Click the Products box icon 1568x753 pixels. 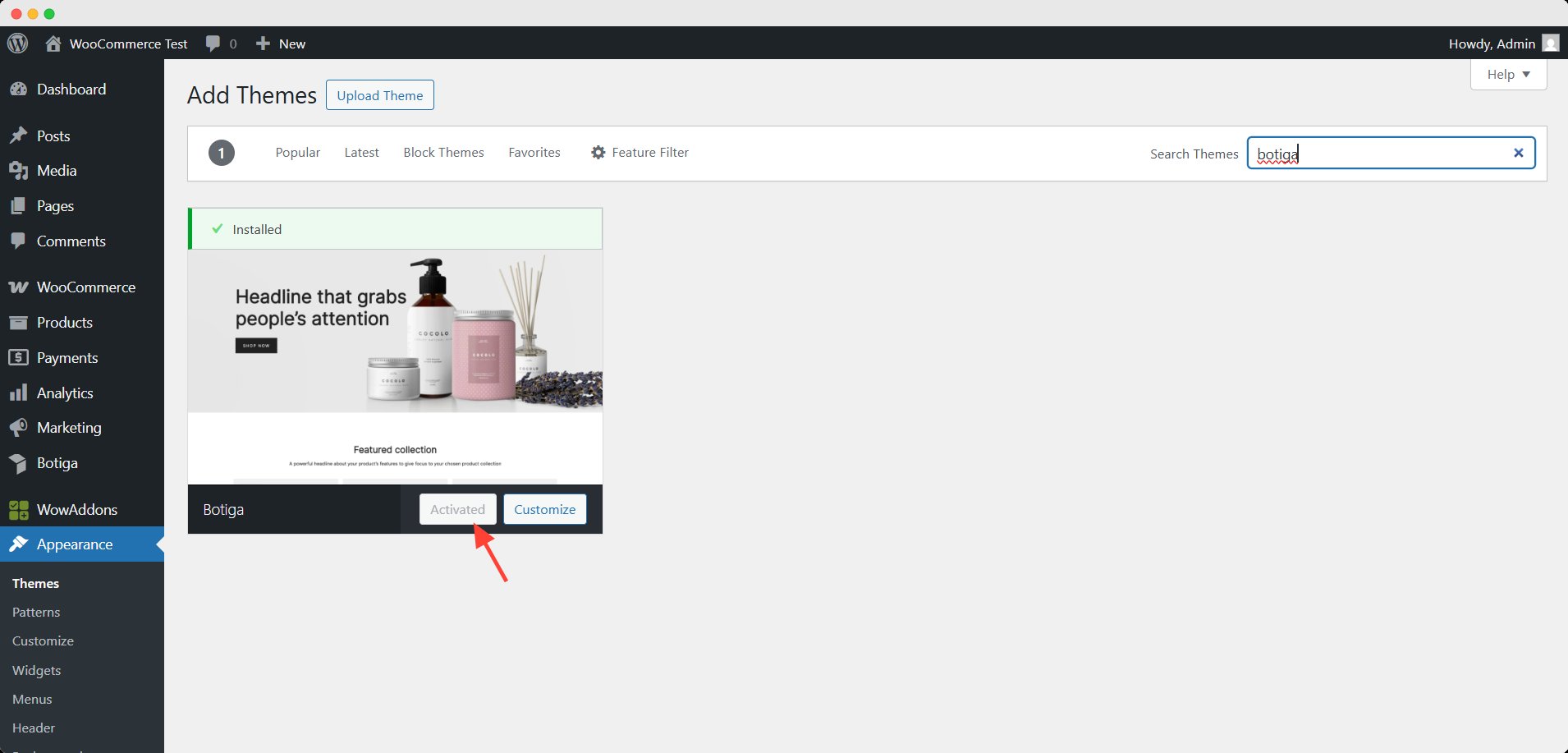[x=18, y=323]
